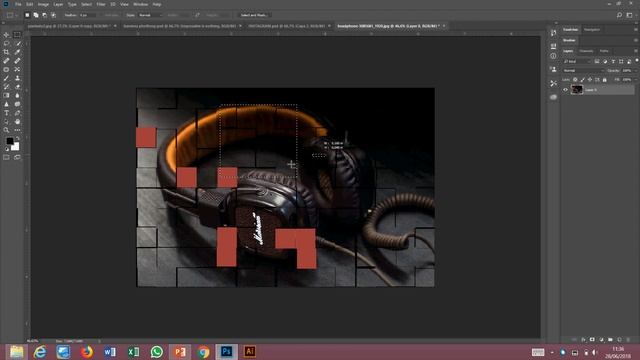Select the Crop tool
The width and height of the screenshot is (640, 360).
6,52
